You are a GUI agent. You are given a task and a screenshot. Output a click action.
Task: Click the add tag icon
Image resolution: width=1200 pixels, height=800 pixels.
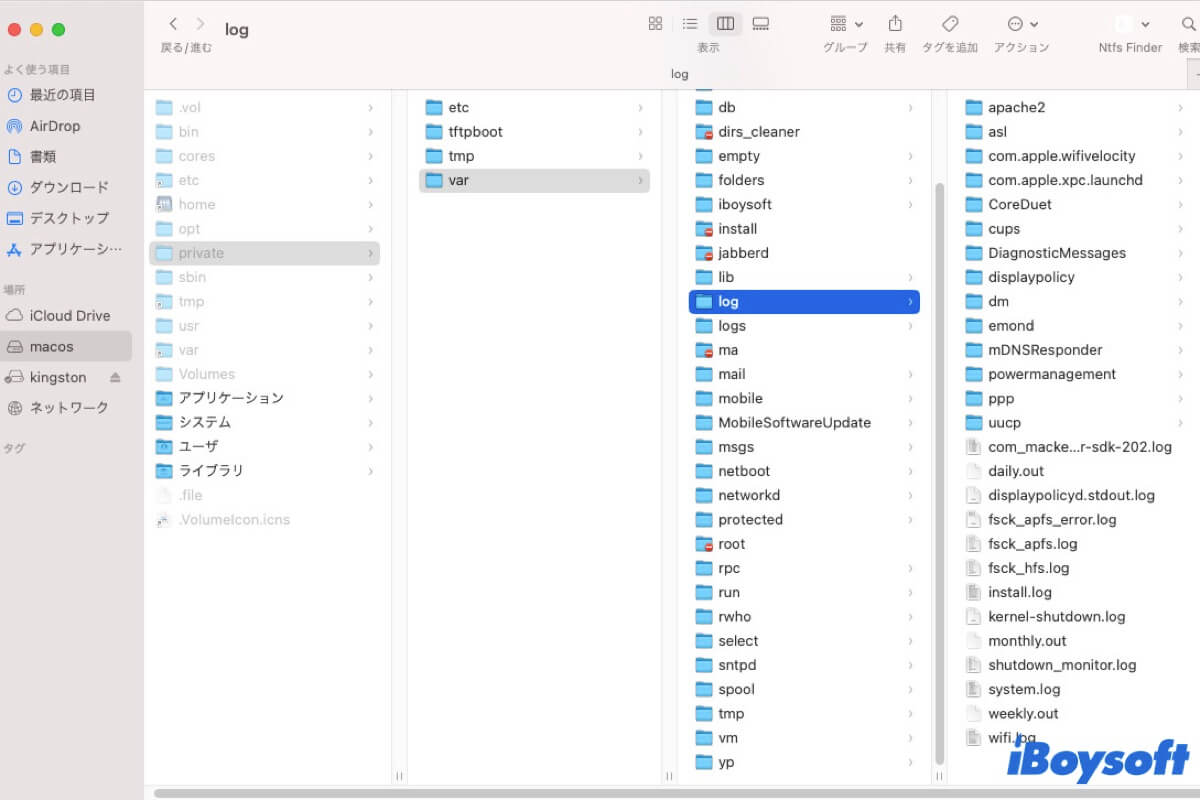point(950,24)
